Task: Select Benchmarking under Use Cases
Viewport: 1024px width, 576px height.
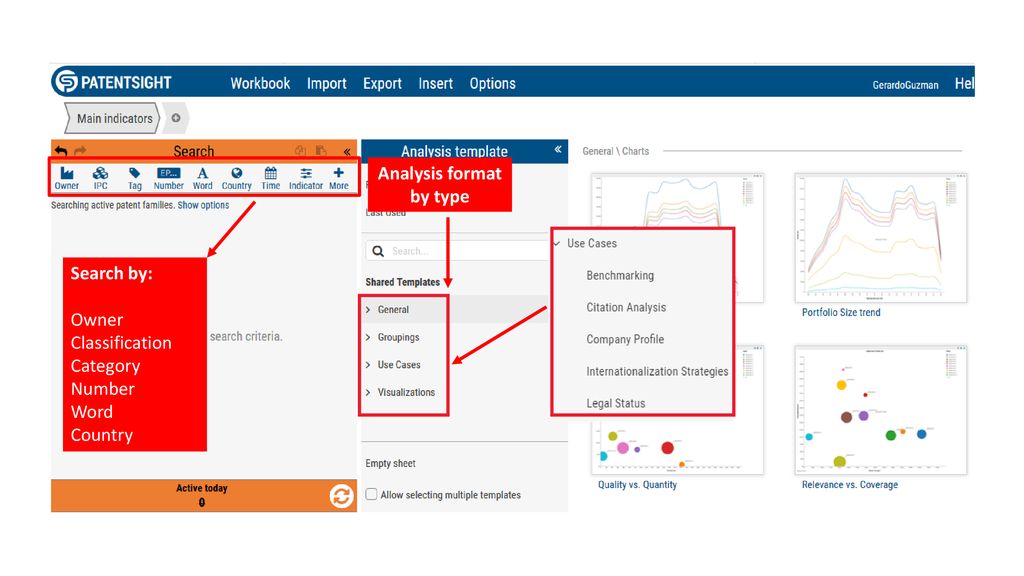Action: 620,275
